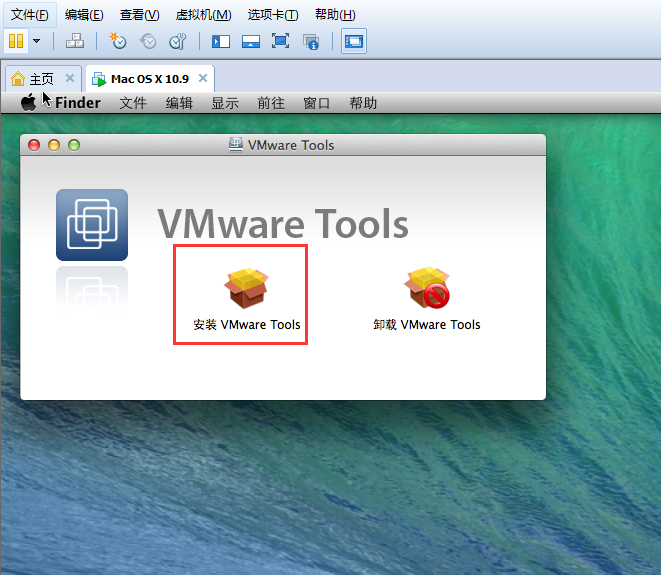The width and height of the screenshot is (661, 575).
Task: Send Ctrl+Alt+Del using toolbar keyboard icon
Action: tap(75, 41)
